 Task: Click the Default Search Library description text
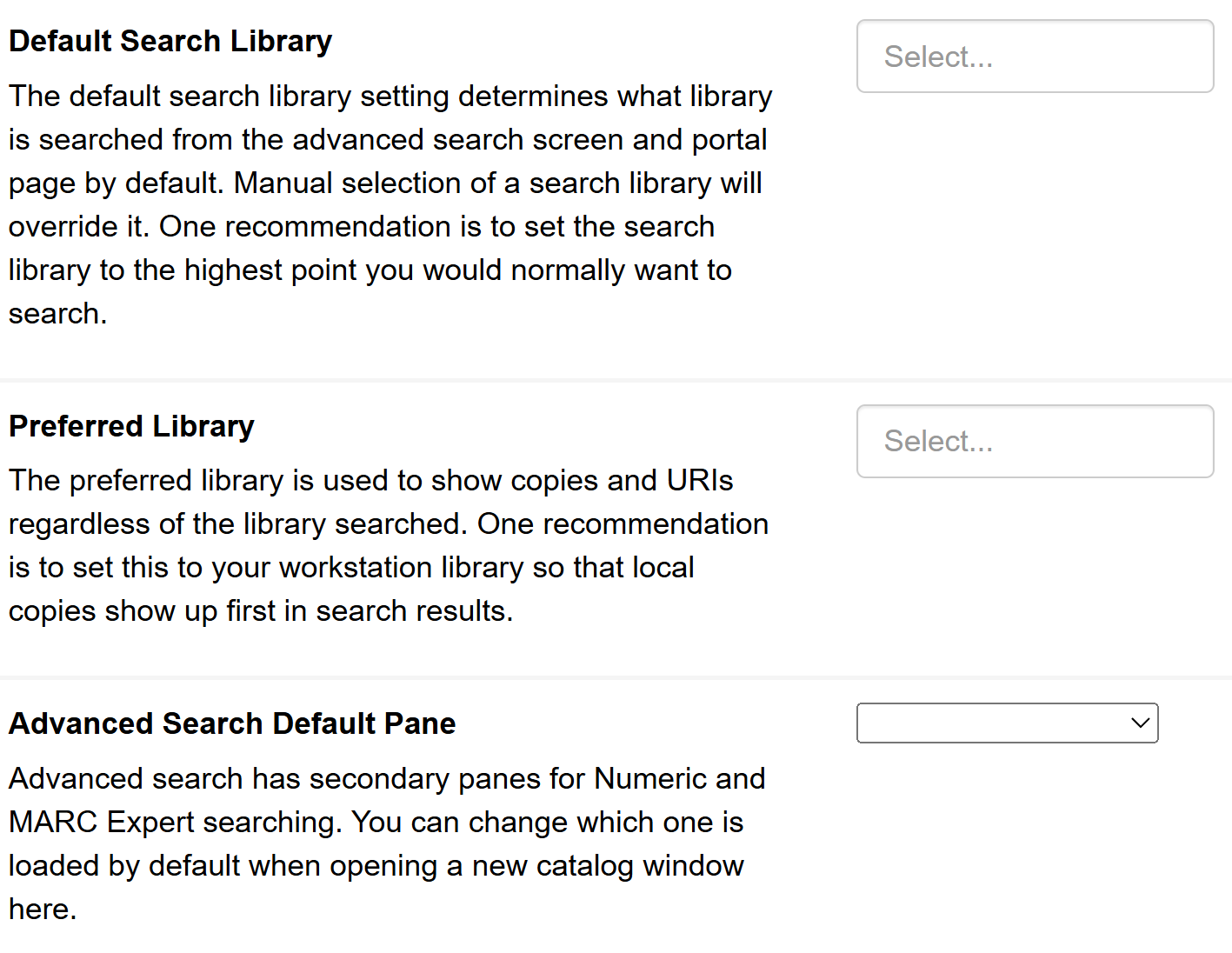pyautogui.click(x=390, y=204)
